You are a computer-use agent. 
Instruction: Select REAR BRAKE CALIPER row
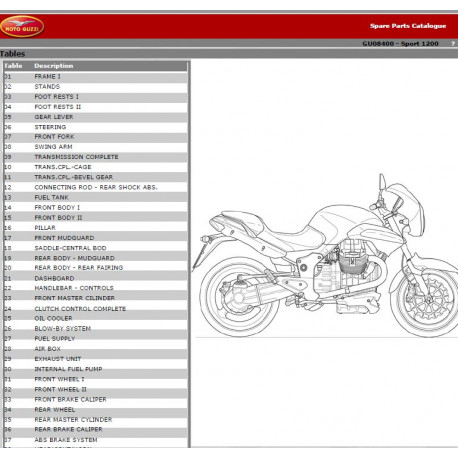(x=96, y=429)
